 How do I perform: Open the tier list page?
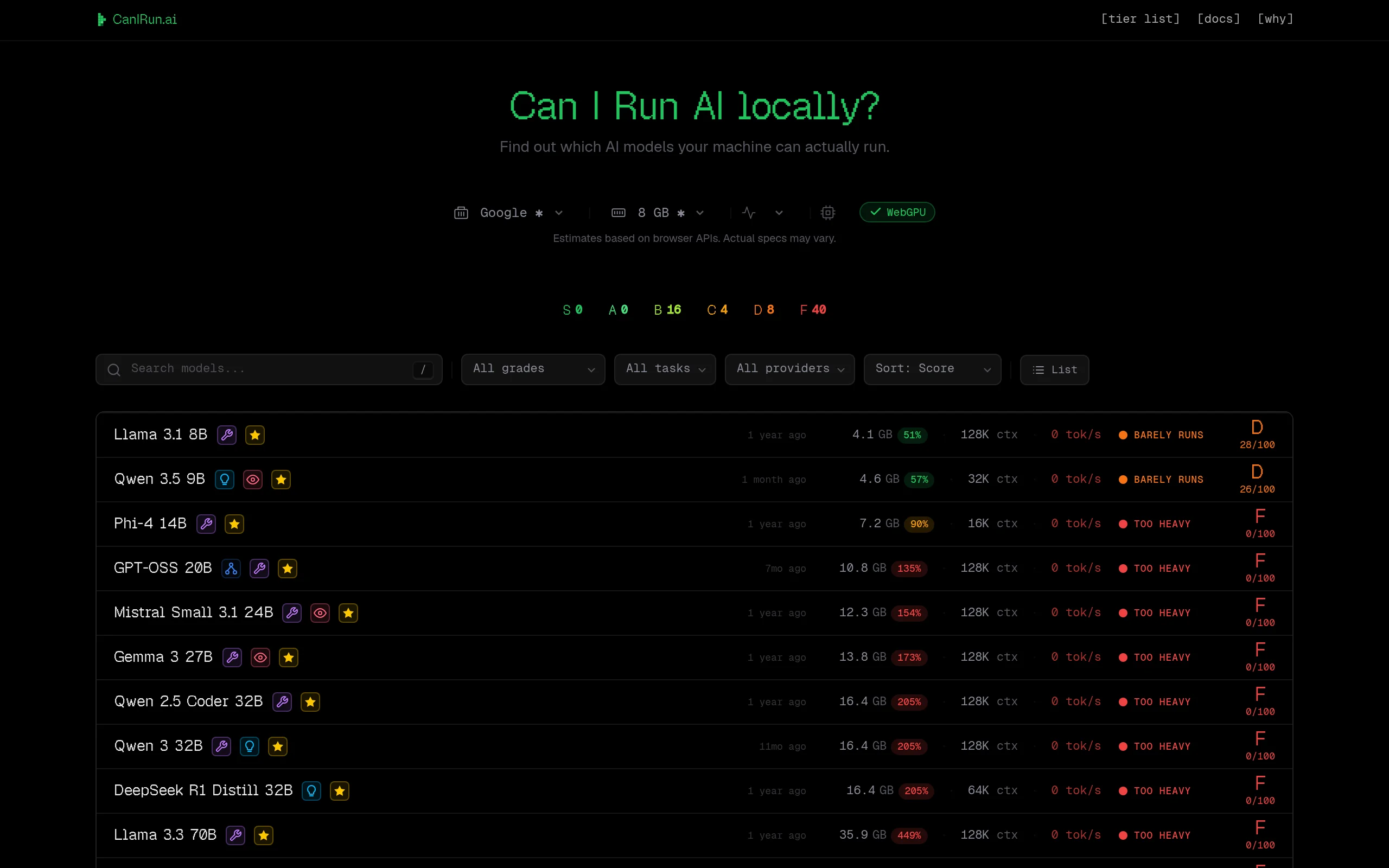coord(1140,19)
